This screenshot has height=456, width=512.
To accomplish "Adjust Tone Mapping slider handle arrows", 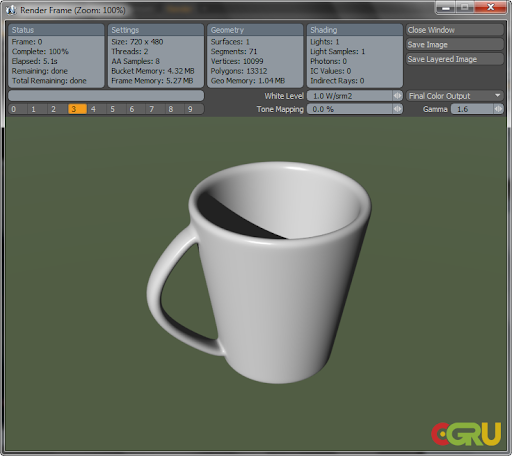I will click(x=398, y=109).
